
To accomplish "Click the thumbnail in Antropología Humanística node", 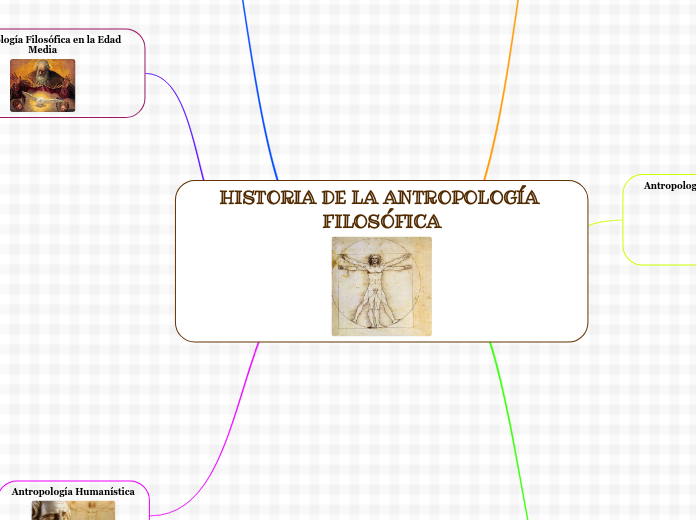I will click(x=73, y=510).
